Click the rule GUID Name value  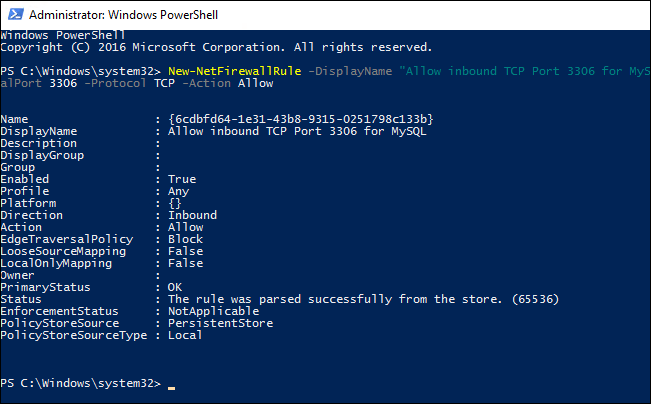point(301,119)
